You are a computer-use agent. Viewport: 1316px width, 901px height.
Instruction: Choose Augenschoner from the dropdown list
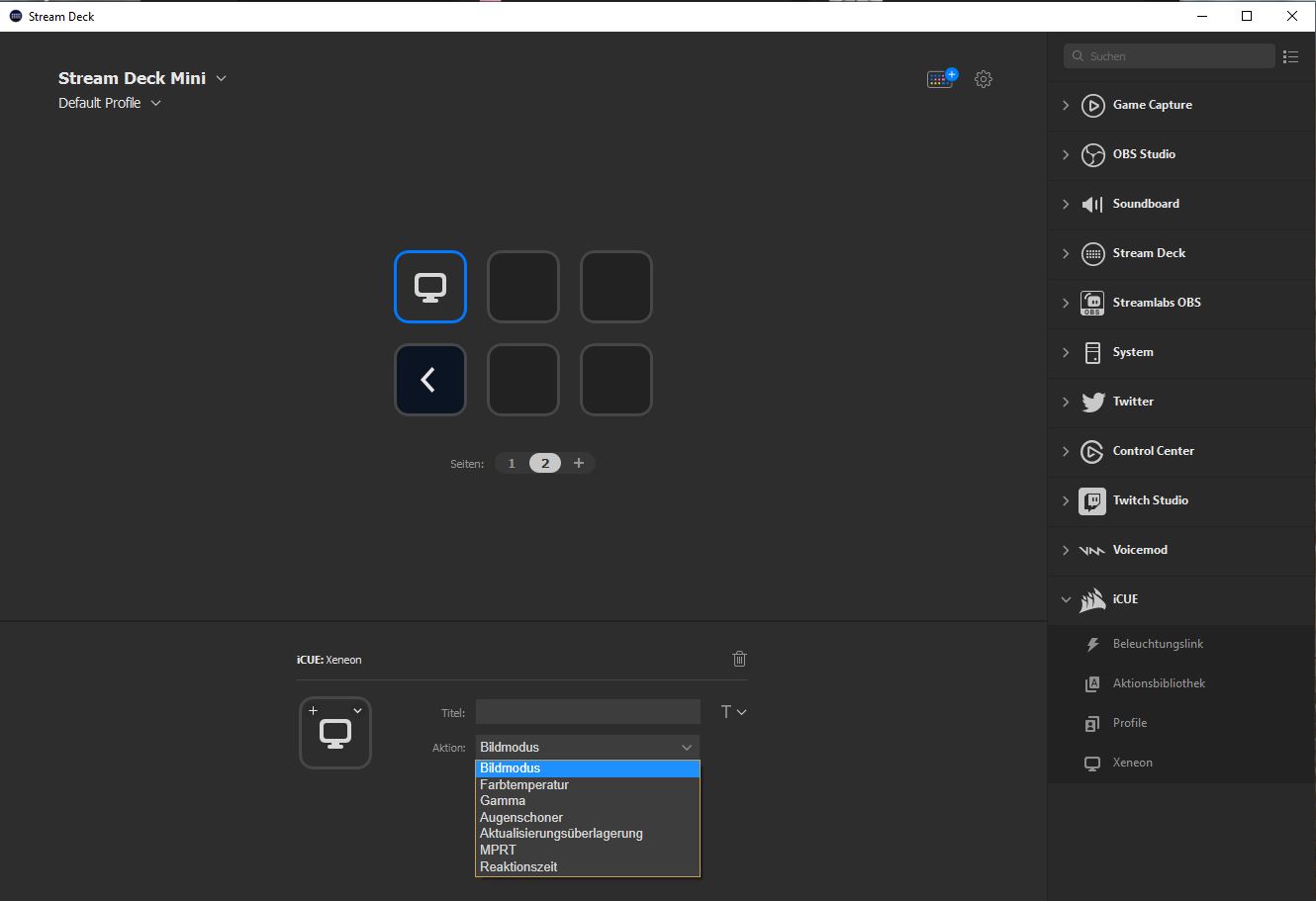[x=588, y=817]
